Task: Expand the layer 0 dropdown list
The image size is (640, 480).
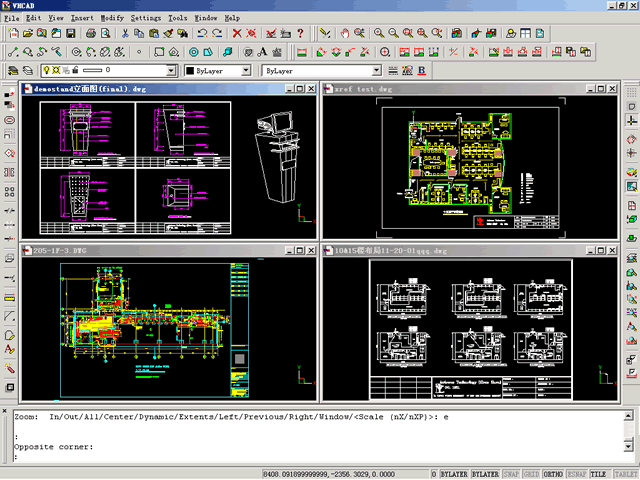Action: [171, 71]
